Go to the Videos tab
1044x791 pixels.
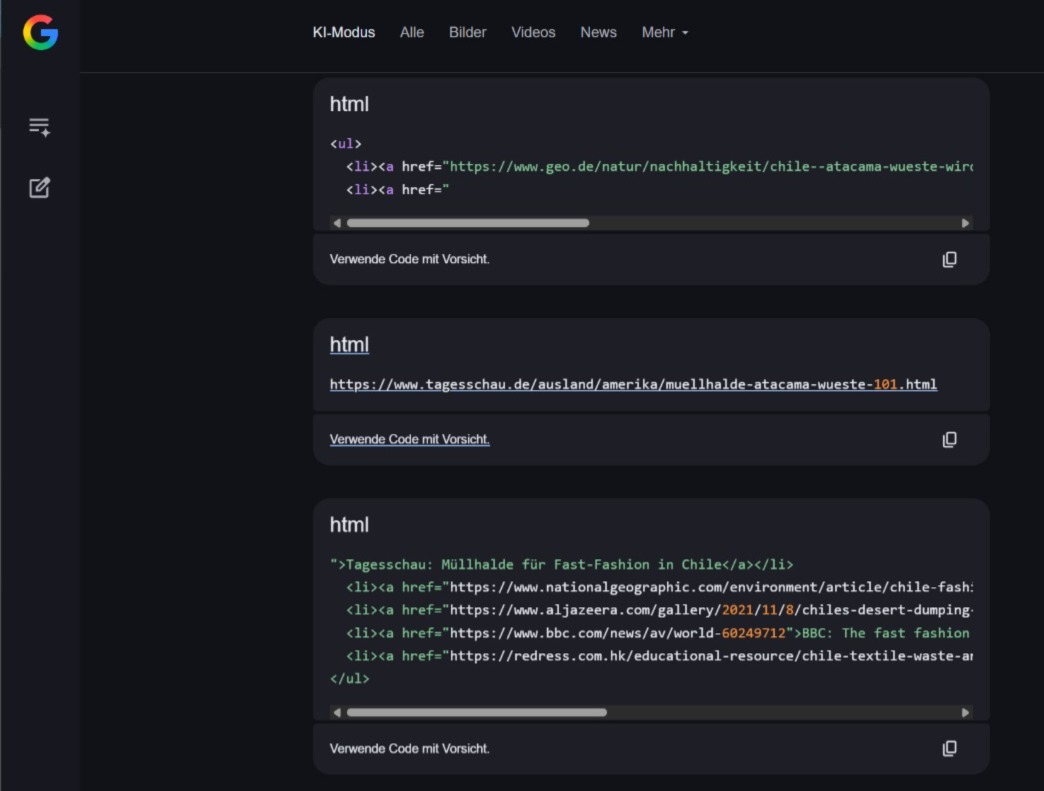click(533, 32)
